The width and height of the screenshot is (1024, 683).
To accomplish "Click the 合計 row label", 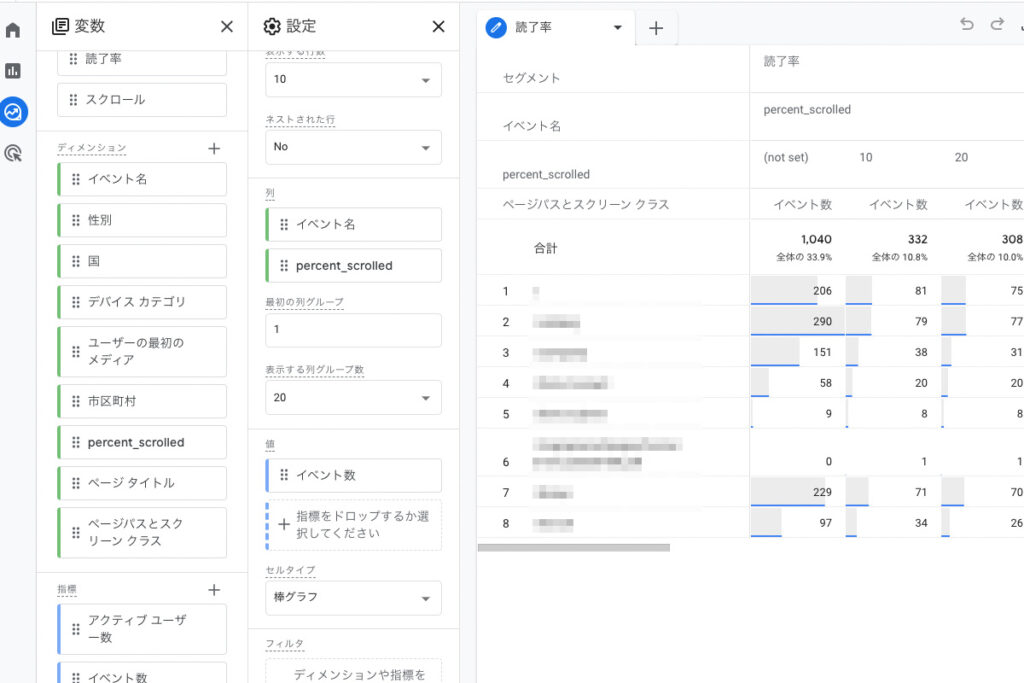I will pos(545,248).
